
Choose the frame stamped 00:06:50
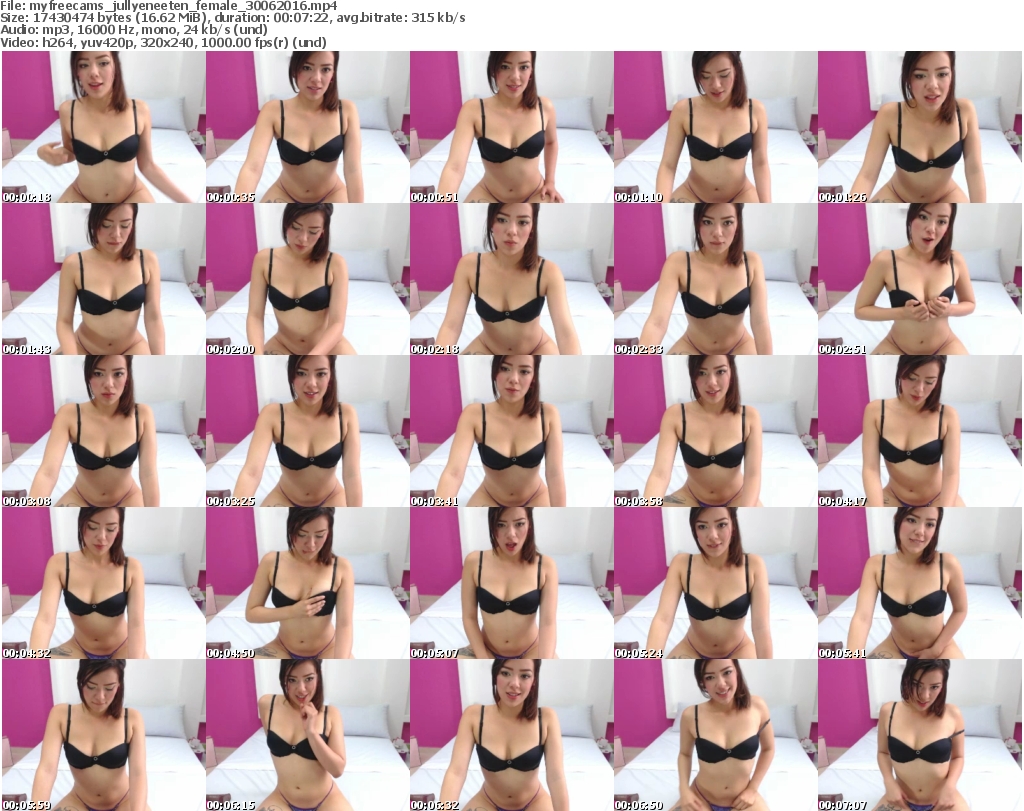tap(715, 735)
